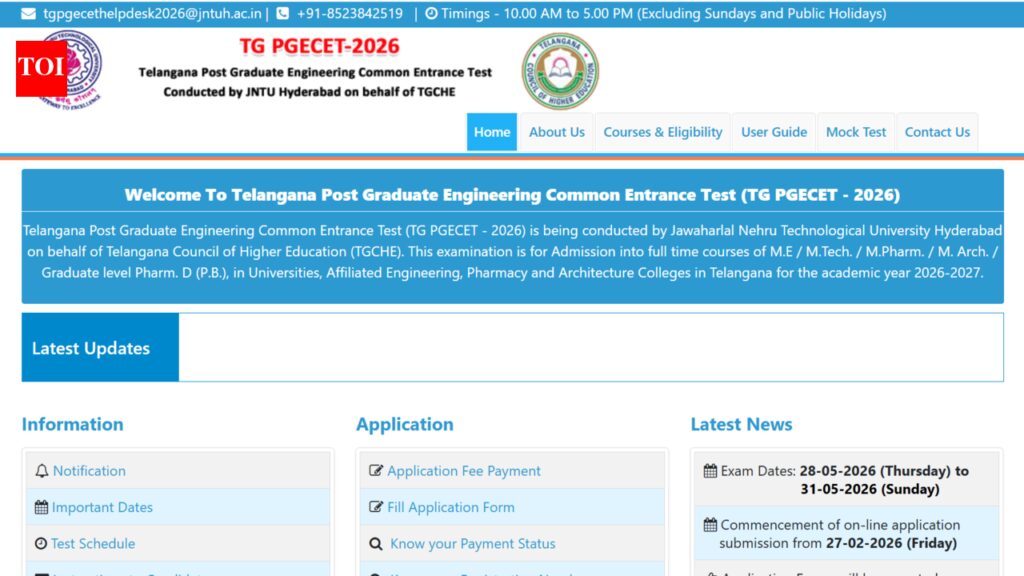Click the bell icon next to Notification

point(40,470)
